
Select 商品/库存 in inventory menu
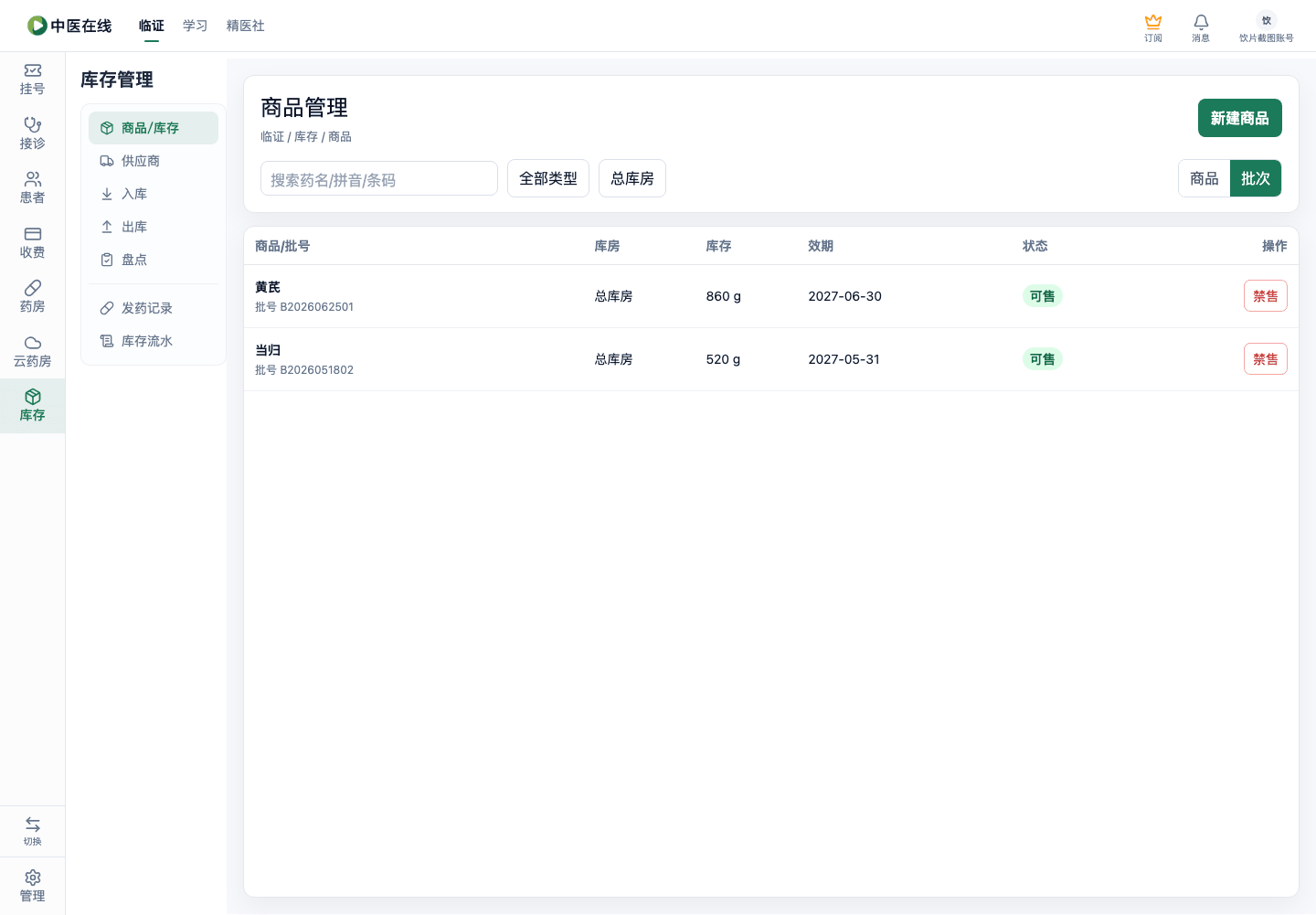coord(154,128)
